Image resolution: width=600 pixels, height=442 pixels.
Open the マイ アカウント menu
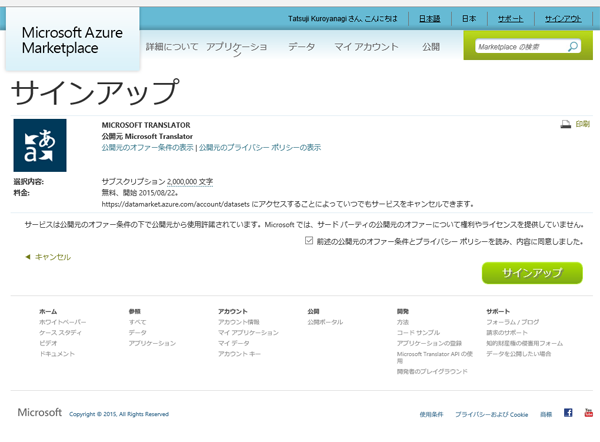pyautogui.click(x=366, y=47)
